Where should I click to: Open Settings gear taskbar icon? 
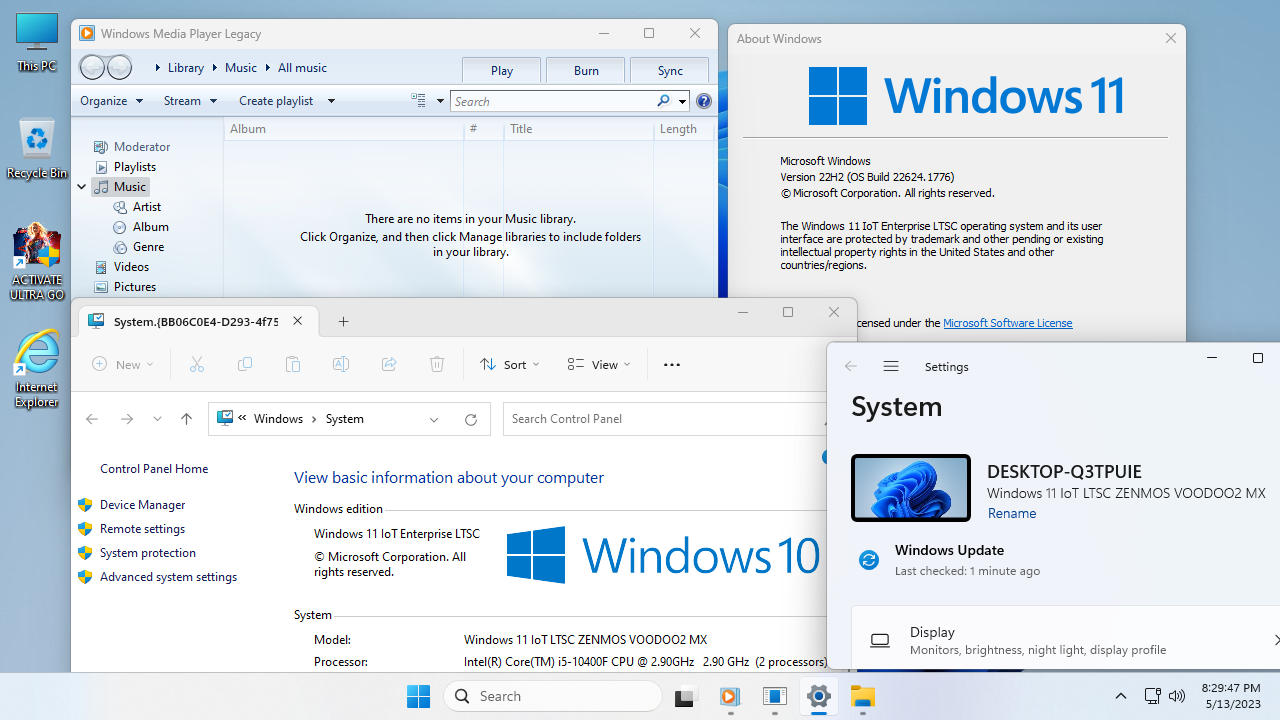(x=819, y=696)
